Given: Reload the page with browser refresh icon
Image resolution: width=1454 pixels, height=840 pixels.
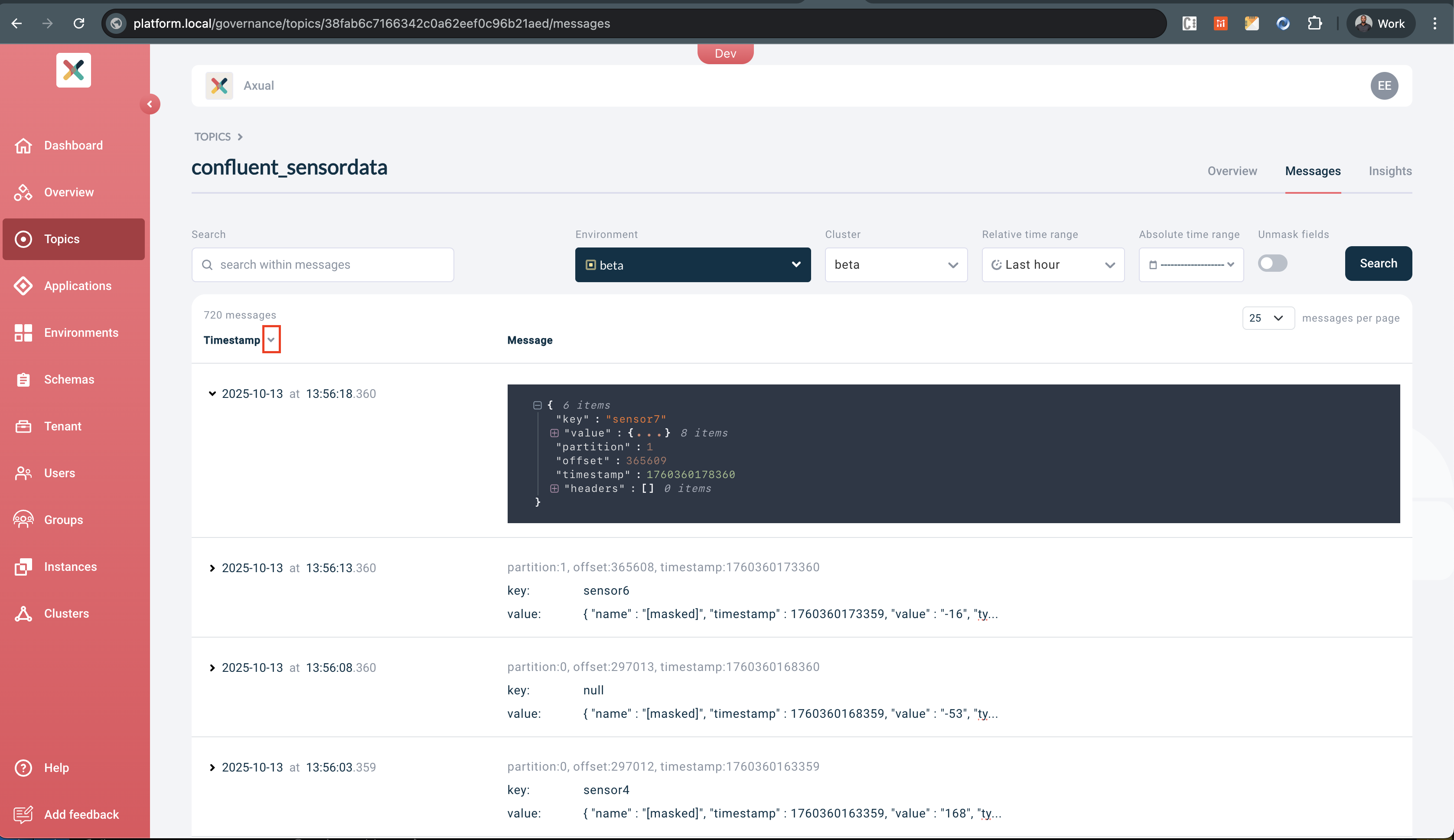Looking at the screenshot, I should coord(79,24).
